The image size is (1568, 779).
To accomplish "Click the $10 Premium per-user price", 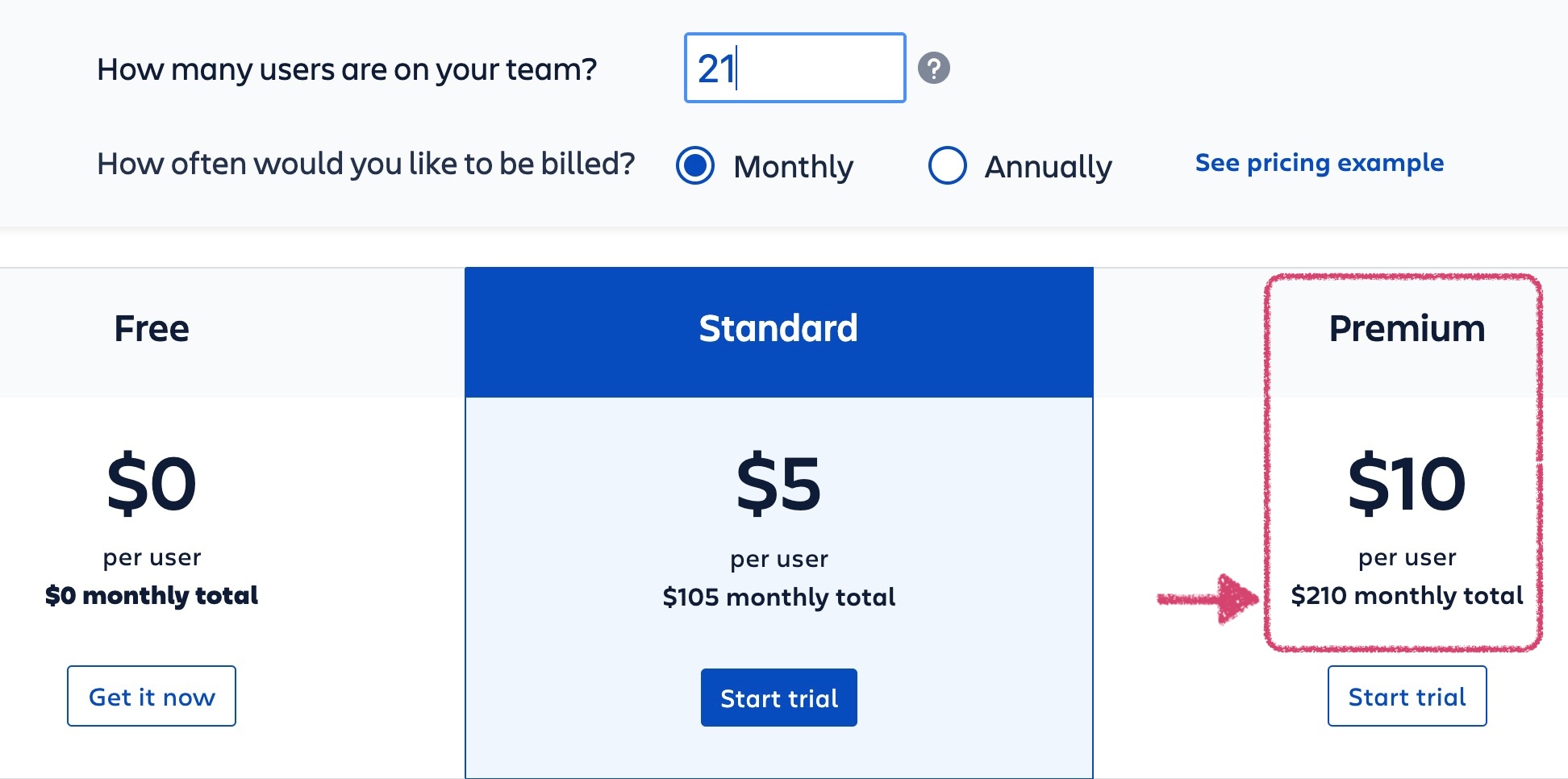I will tap(1407, 484).
